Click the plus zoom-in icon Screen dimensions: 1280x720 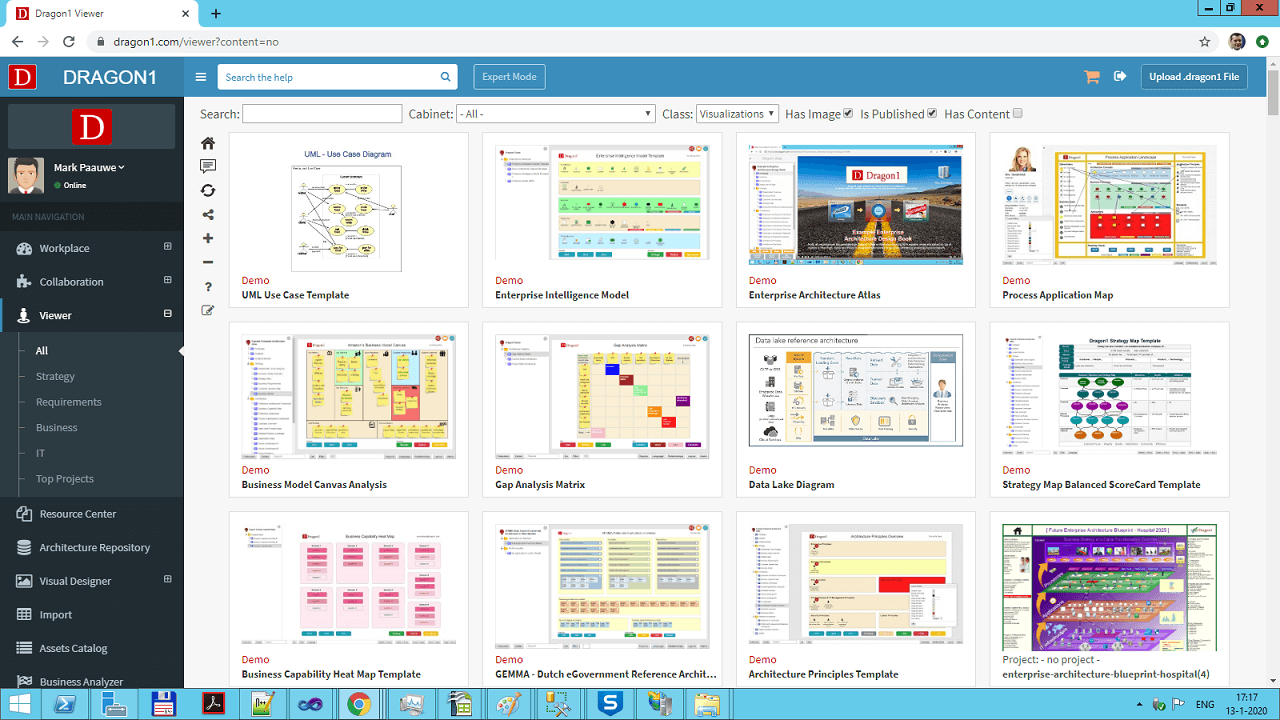click(x=208, y=238)
